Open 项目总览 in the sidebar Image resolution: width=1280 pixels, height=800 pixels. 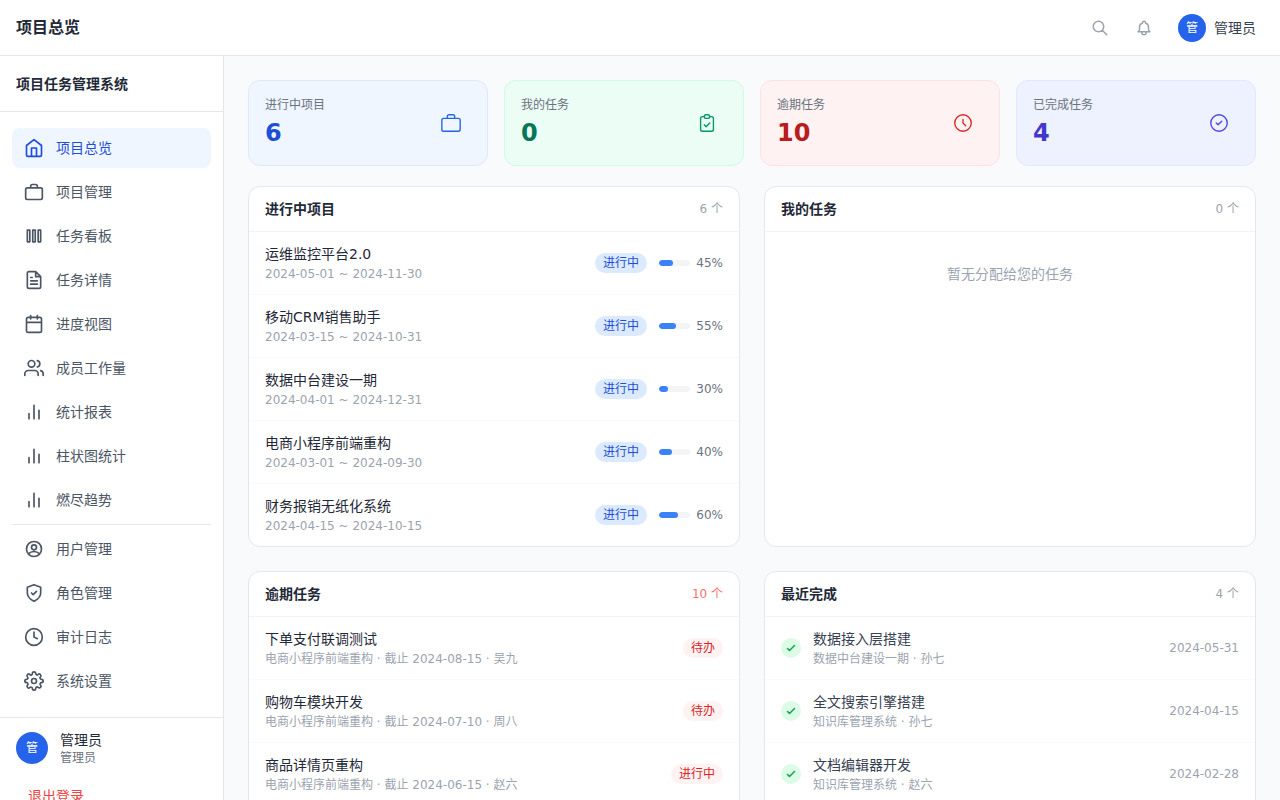point(111,148)
